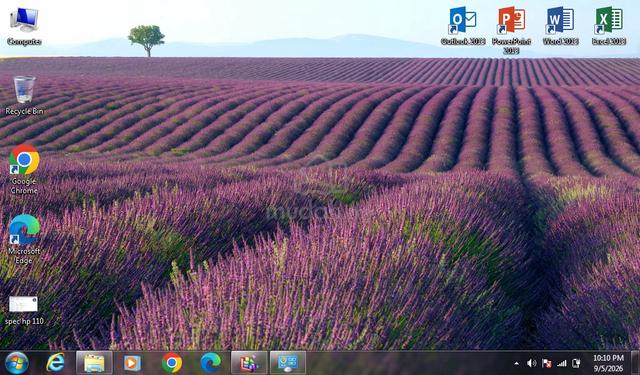Select the Word desktop shortcut
Screen dimensions: 640x375
click(560, 25)
